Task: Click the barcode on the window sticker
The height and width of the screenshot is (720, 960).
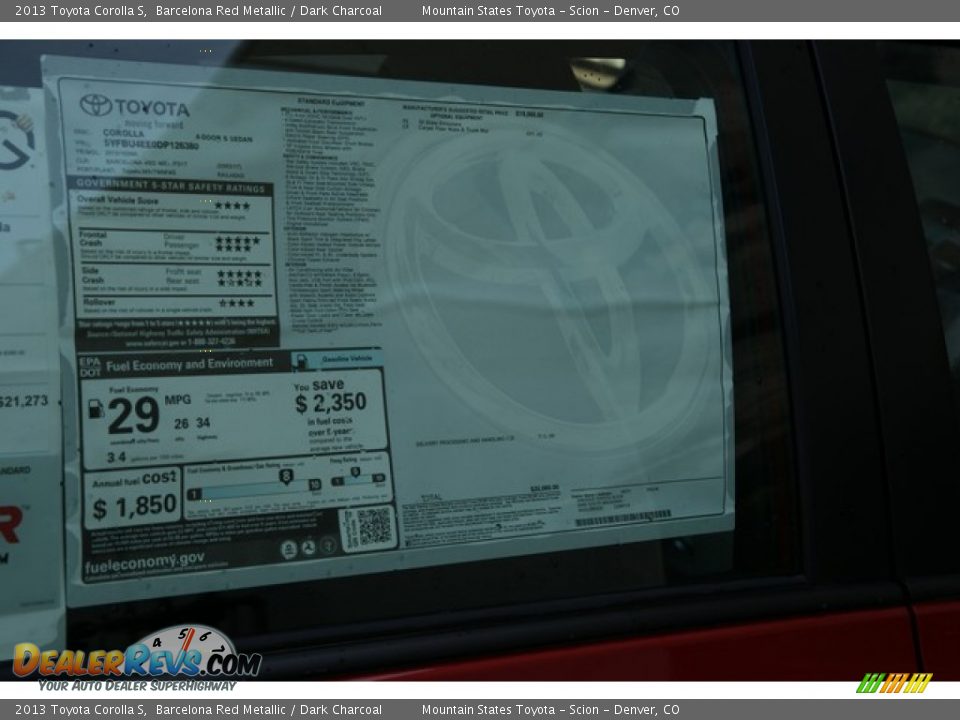Action: 623,518
